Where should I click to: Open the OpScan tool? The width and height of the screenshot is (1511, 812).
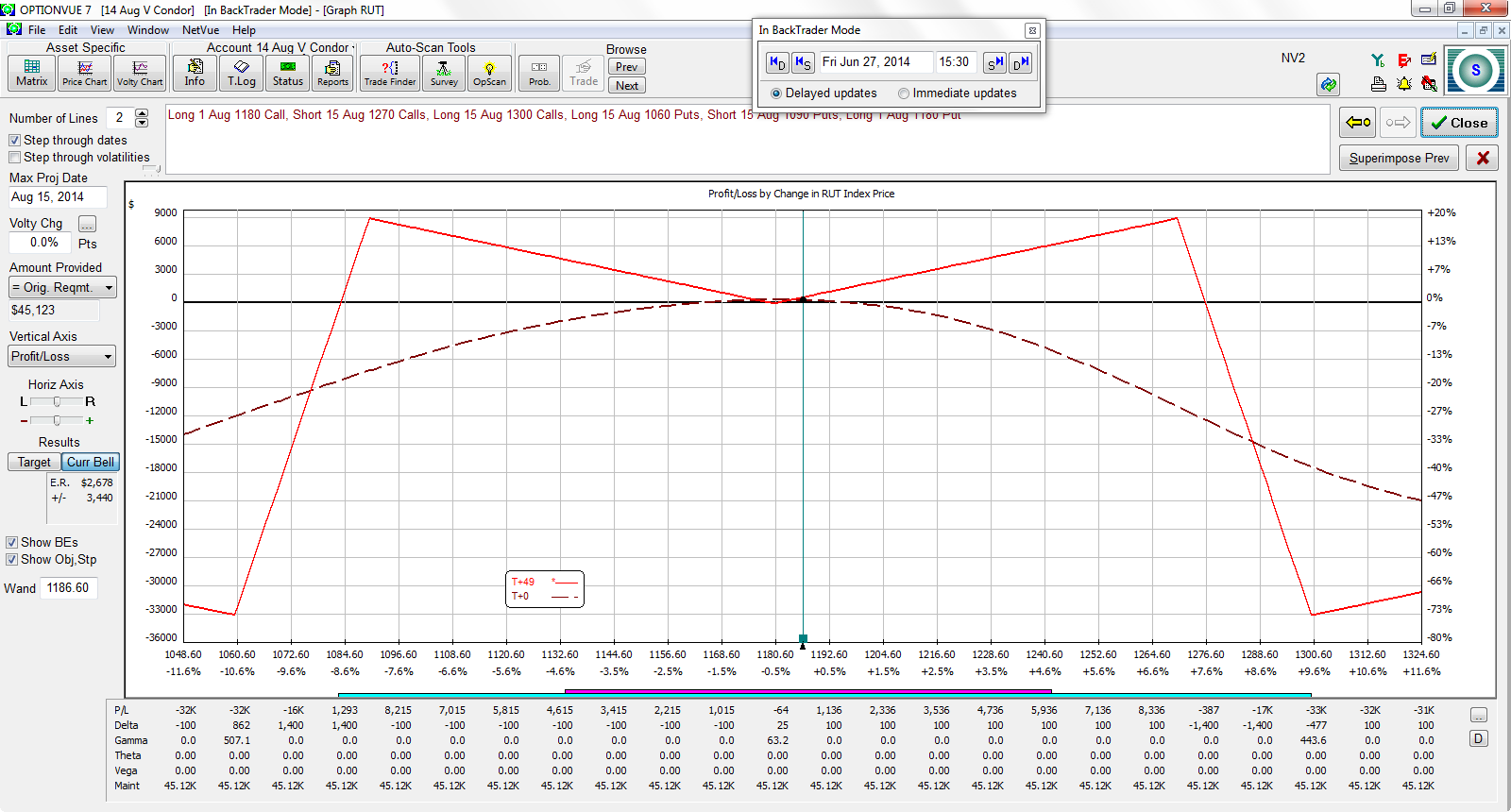click(489, 73)
